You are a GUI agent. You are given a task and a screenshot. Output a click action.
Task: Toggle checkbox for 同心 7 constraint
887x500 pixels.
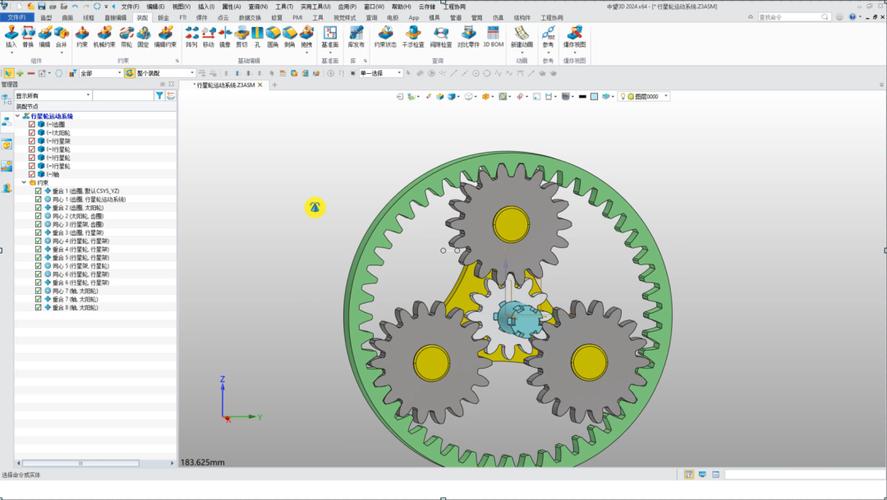point(38,291)
